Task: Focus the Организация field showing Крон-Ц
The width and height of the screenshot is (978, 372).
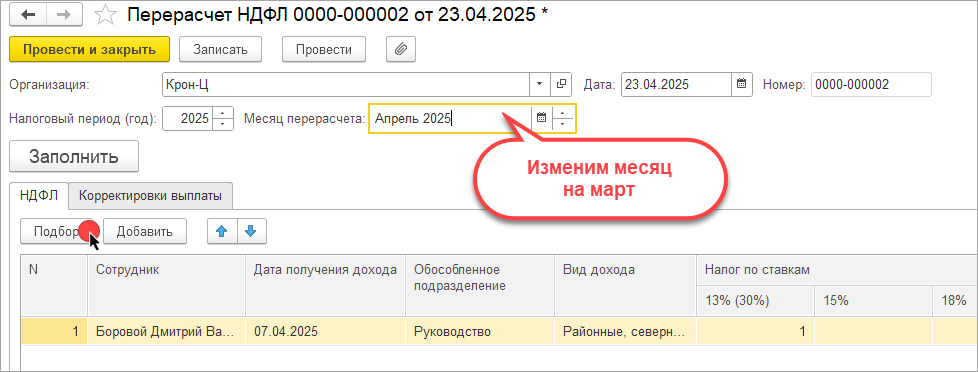Action: pyautogui.click(x=345, y=84)
